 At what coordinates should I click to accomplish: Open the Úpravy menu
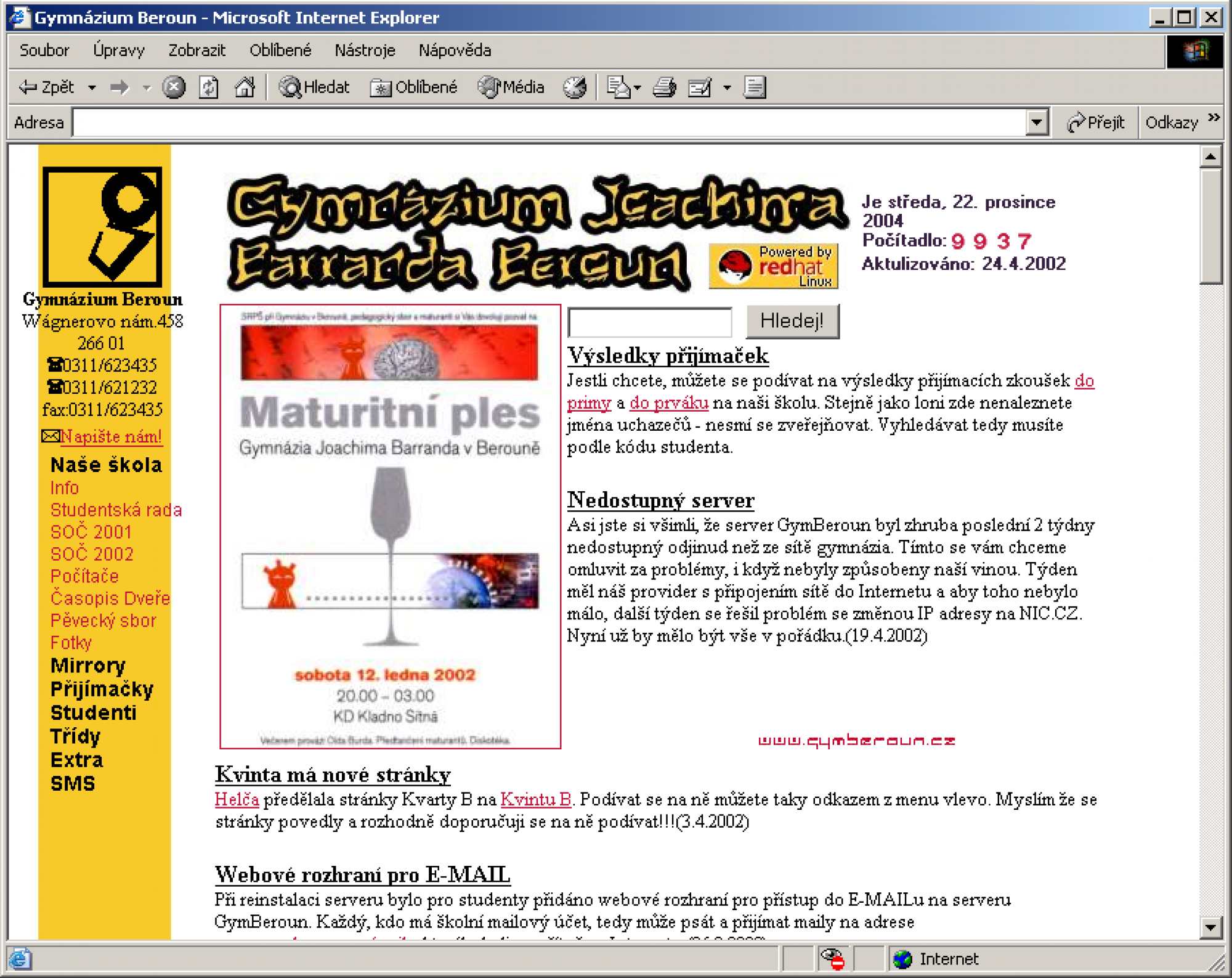[119, 50]
